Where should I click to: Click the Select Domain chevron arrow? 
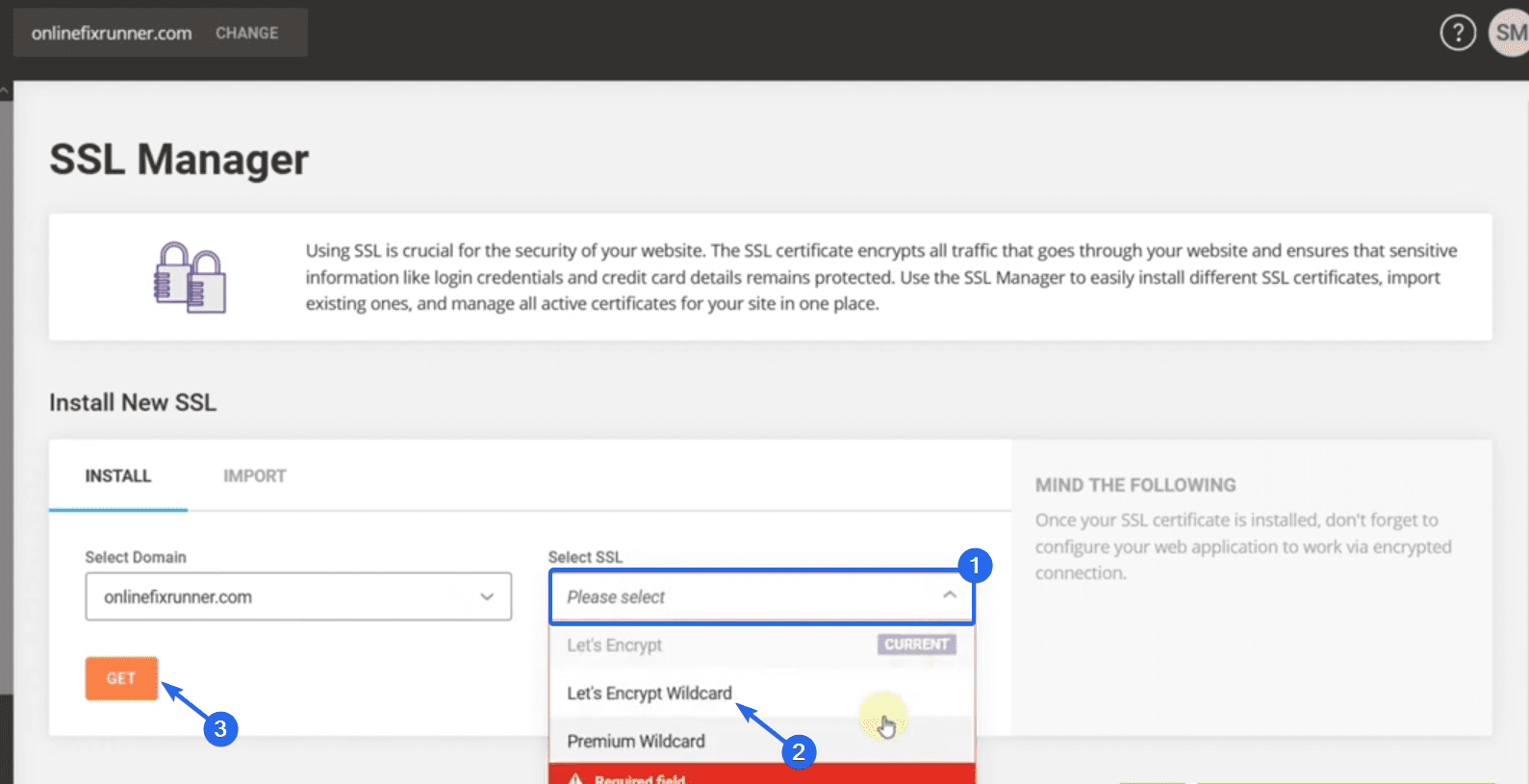tap(487, 596)
